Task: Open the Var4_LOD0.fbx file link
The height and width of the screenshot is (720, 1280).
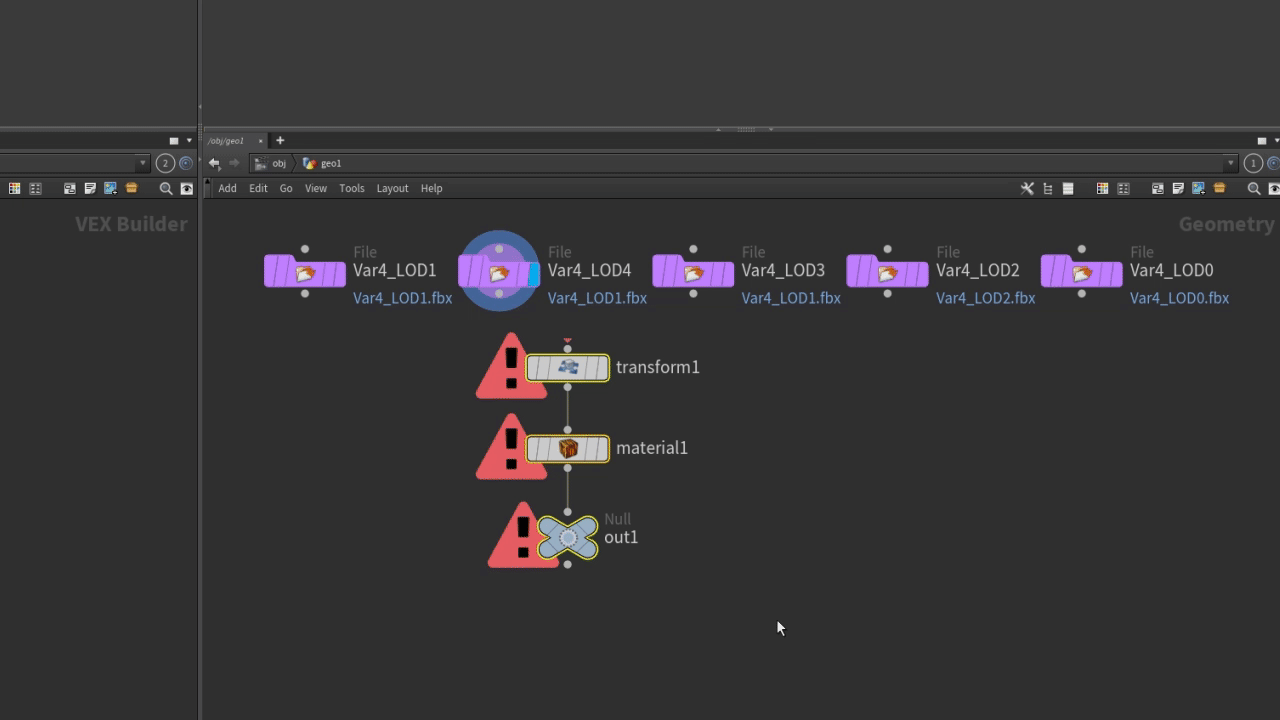Action: coord(1179,298)
